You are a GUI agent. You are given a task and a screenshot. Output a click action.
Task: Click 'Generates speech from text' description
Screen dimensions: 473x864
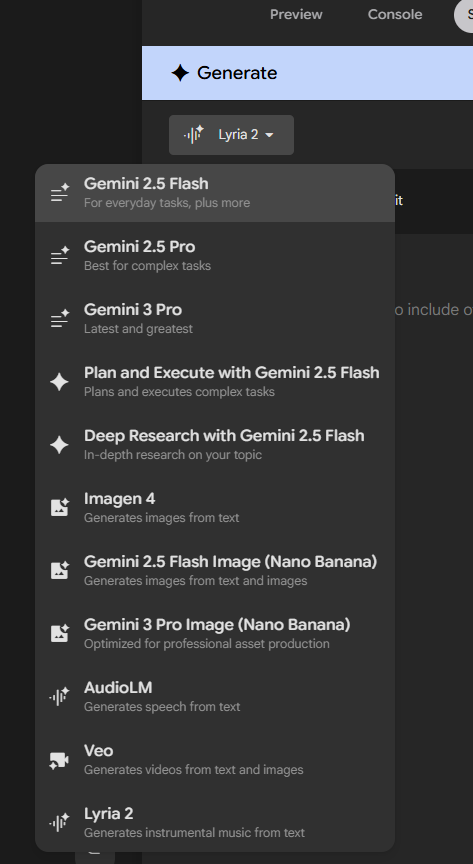(162, 706)
